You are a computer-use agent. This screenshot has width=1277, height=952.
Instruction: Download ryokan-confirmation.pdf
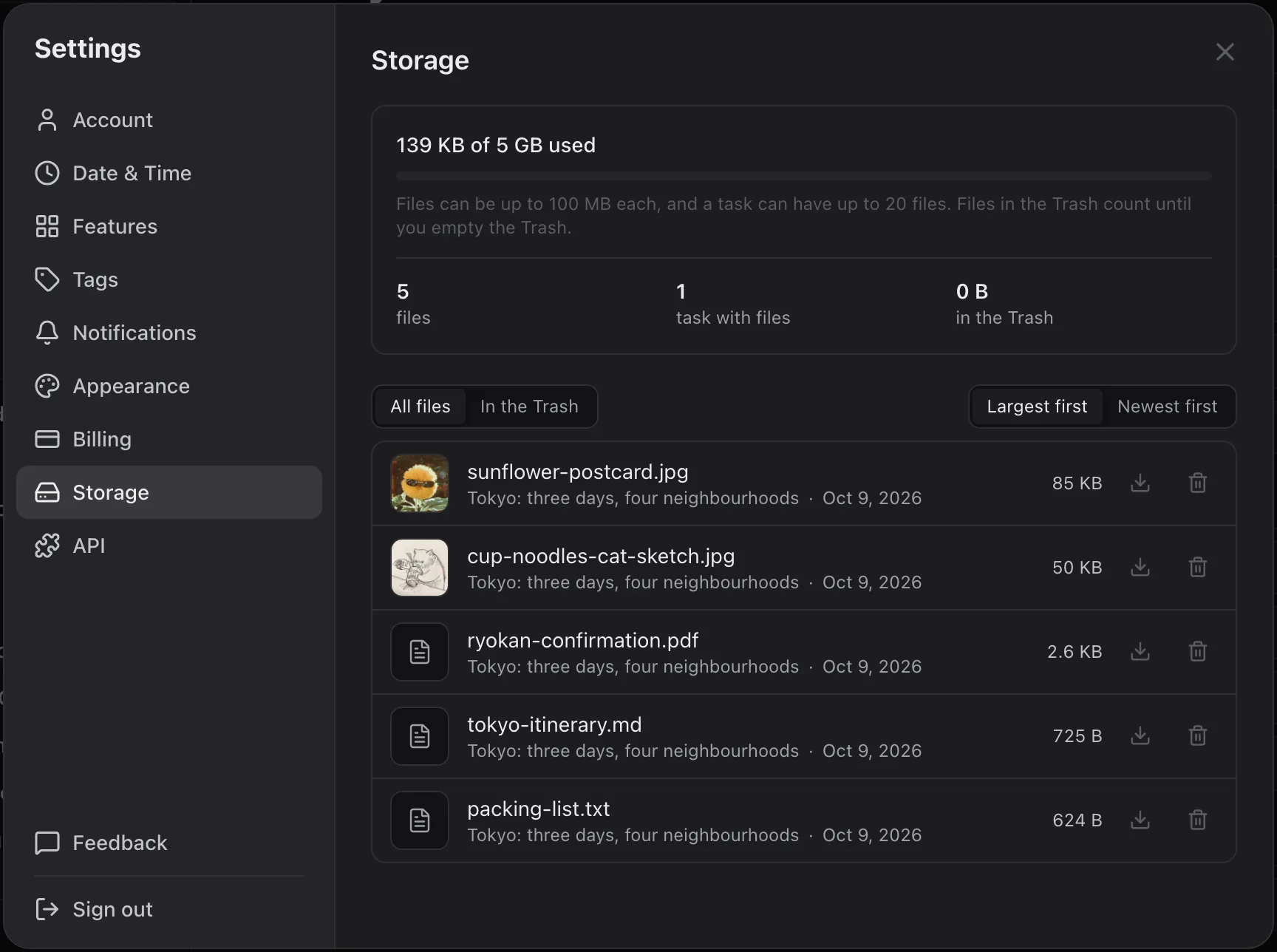pyautogui.click(x=1140, y=651)
